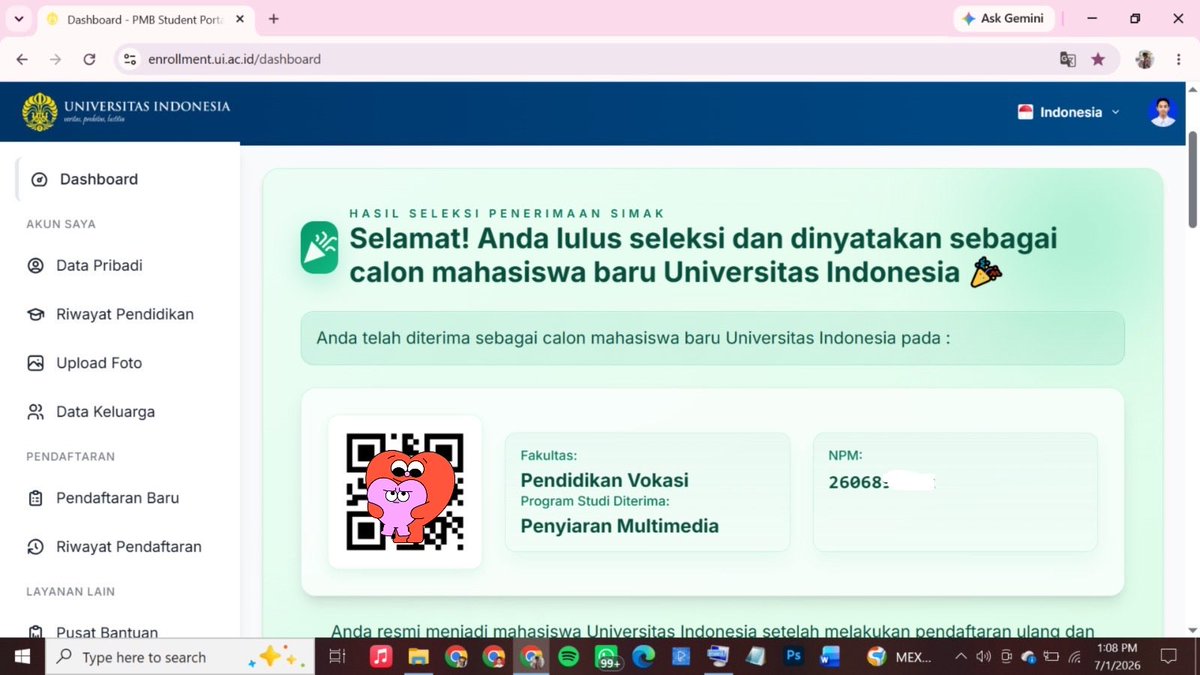Click the page vertical scrollbar

(x=1191, y=180)
